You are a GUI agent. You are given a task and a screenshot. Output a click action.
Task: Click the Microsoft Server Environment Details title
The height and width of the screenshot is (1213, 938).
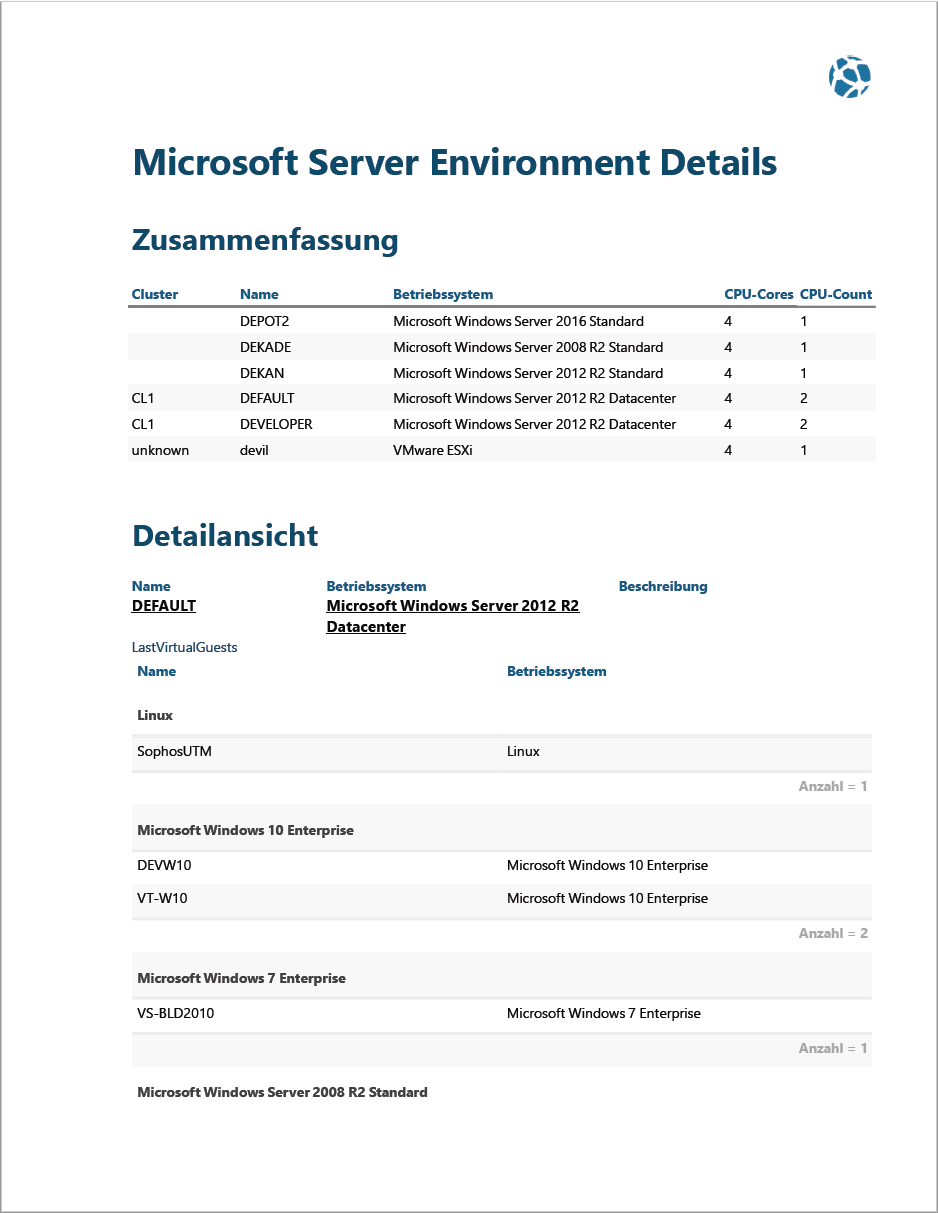[455, 162]
